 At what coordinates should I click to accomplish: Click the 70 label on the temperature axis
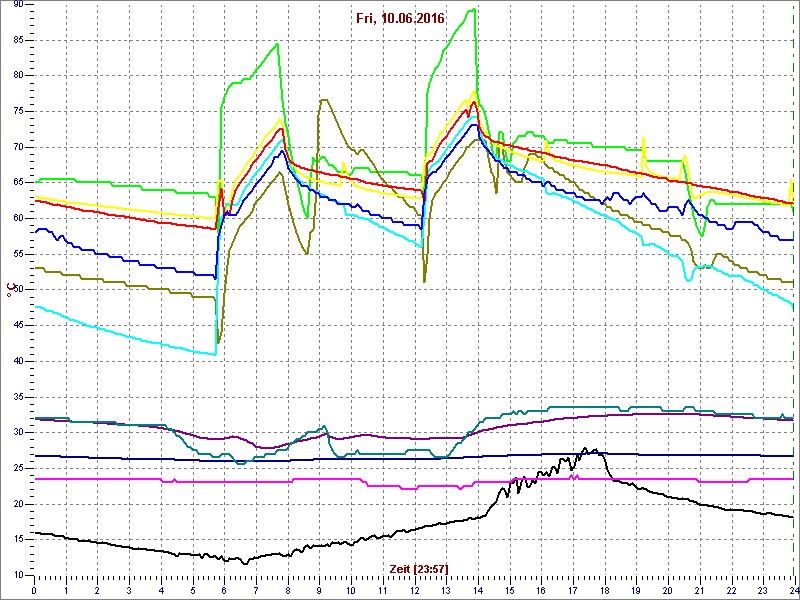18,147
